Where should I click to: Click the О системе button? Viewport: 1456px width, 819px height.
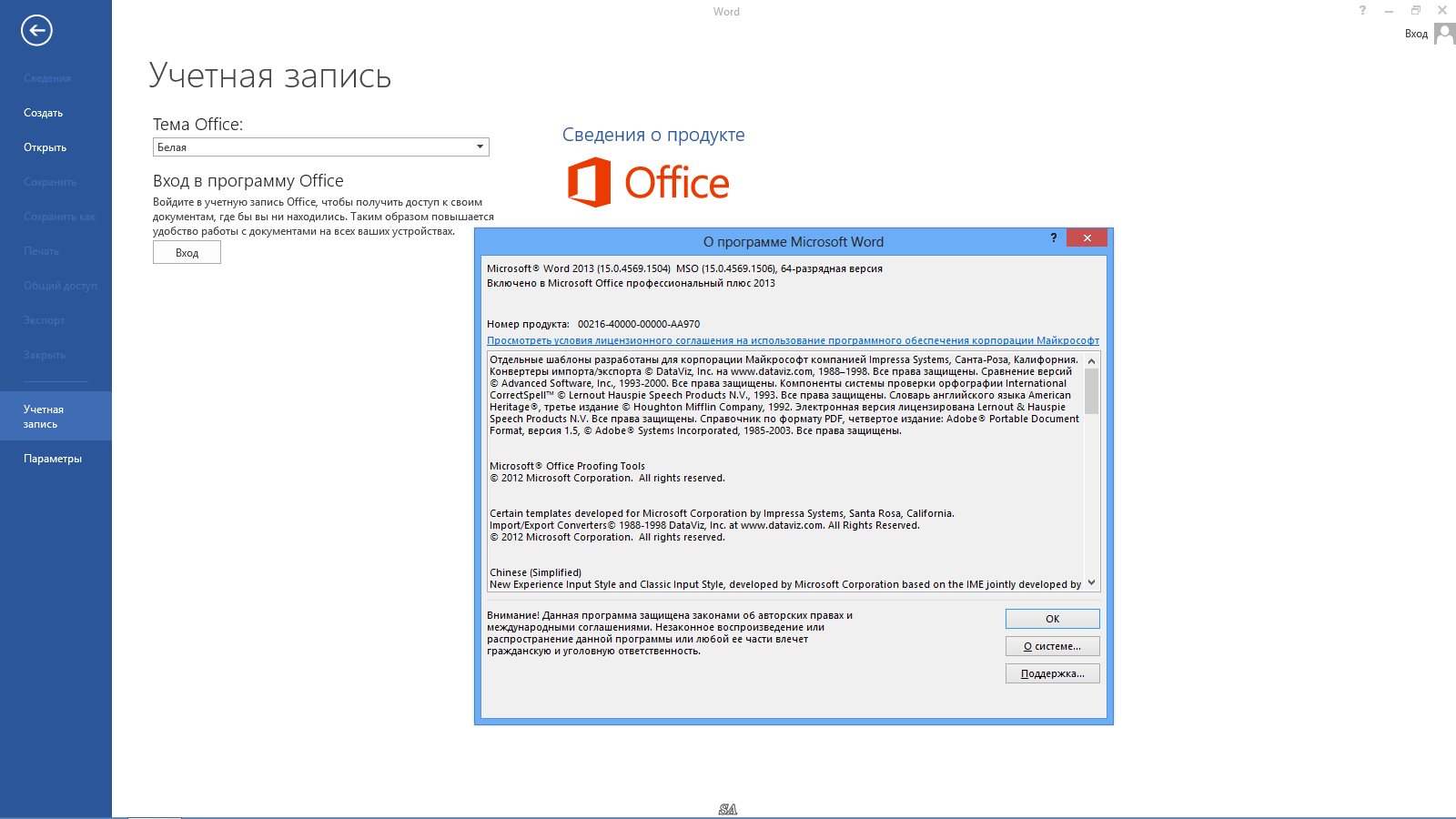(x=1052, y=646)
